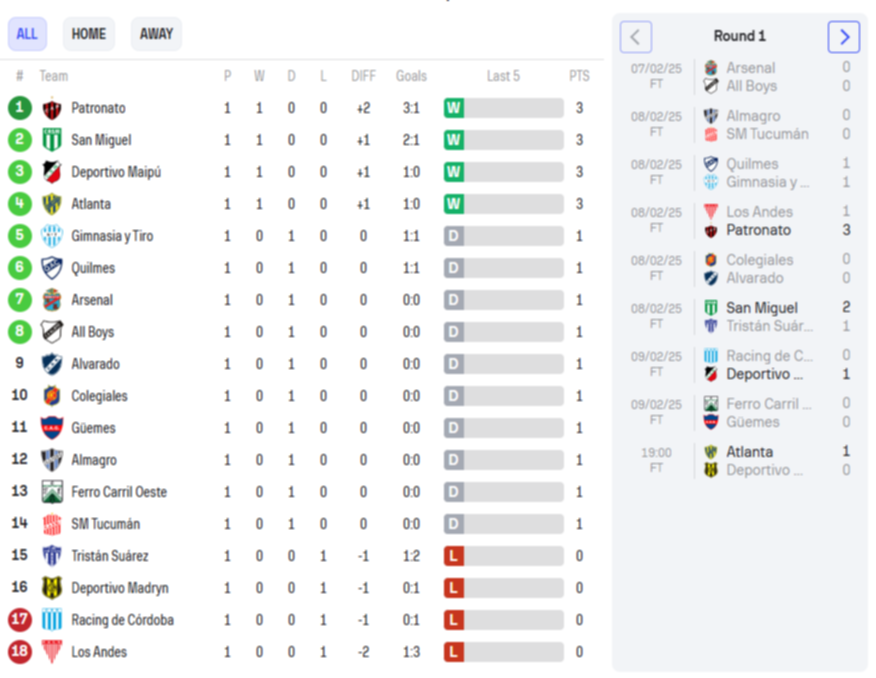Click the Quilmes grey D form badge
876x678 pixels.
pos(454,268)
